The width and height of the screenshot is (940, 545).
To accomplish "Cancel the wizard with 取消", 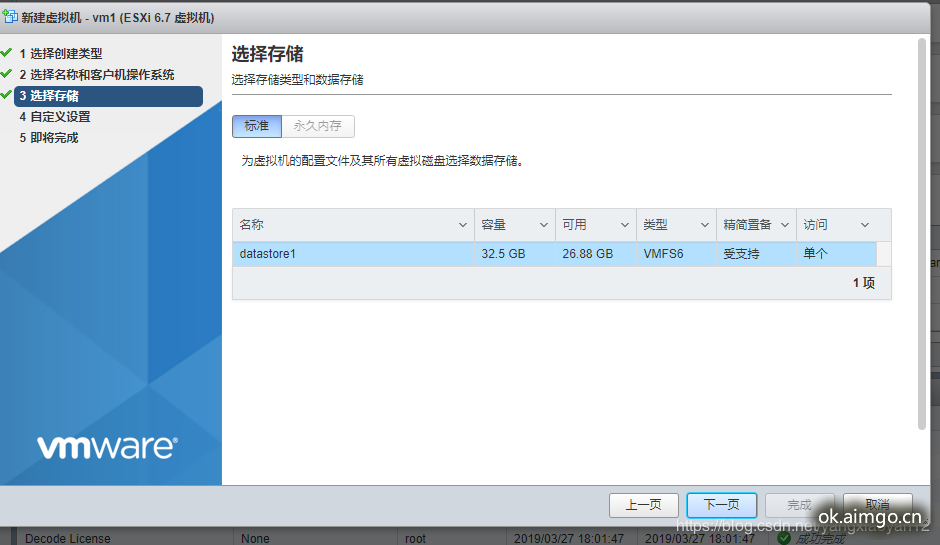I will point(877,505).
